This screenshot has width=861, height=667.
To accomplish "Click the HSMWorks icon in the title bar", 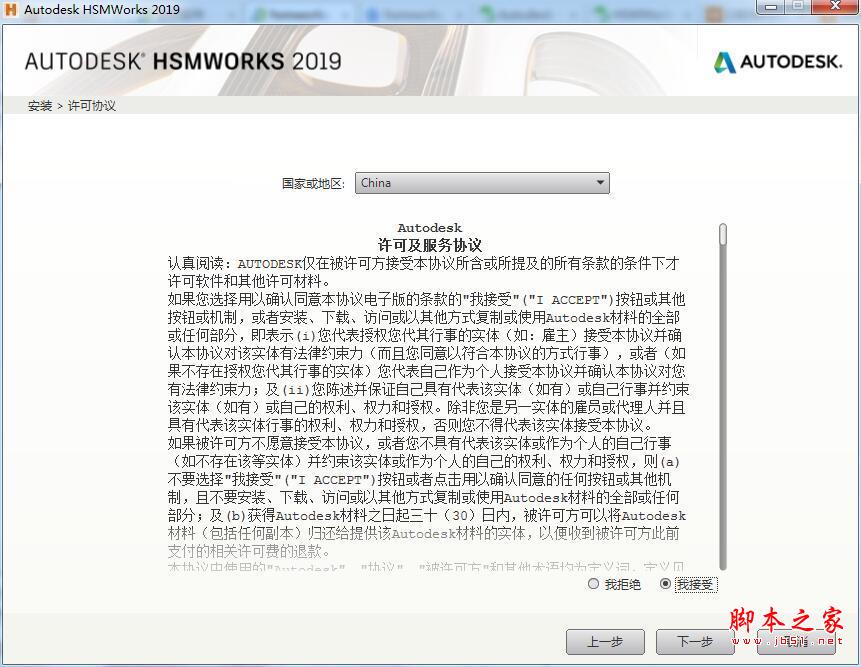I will tap(10, 9).
